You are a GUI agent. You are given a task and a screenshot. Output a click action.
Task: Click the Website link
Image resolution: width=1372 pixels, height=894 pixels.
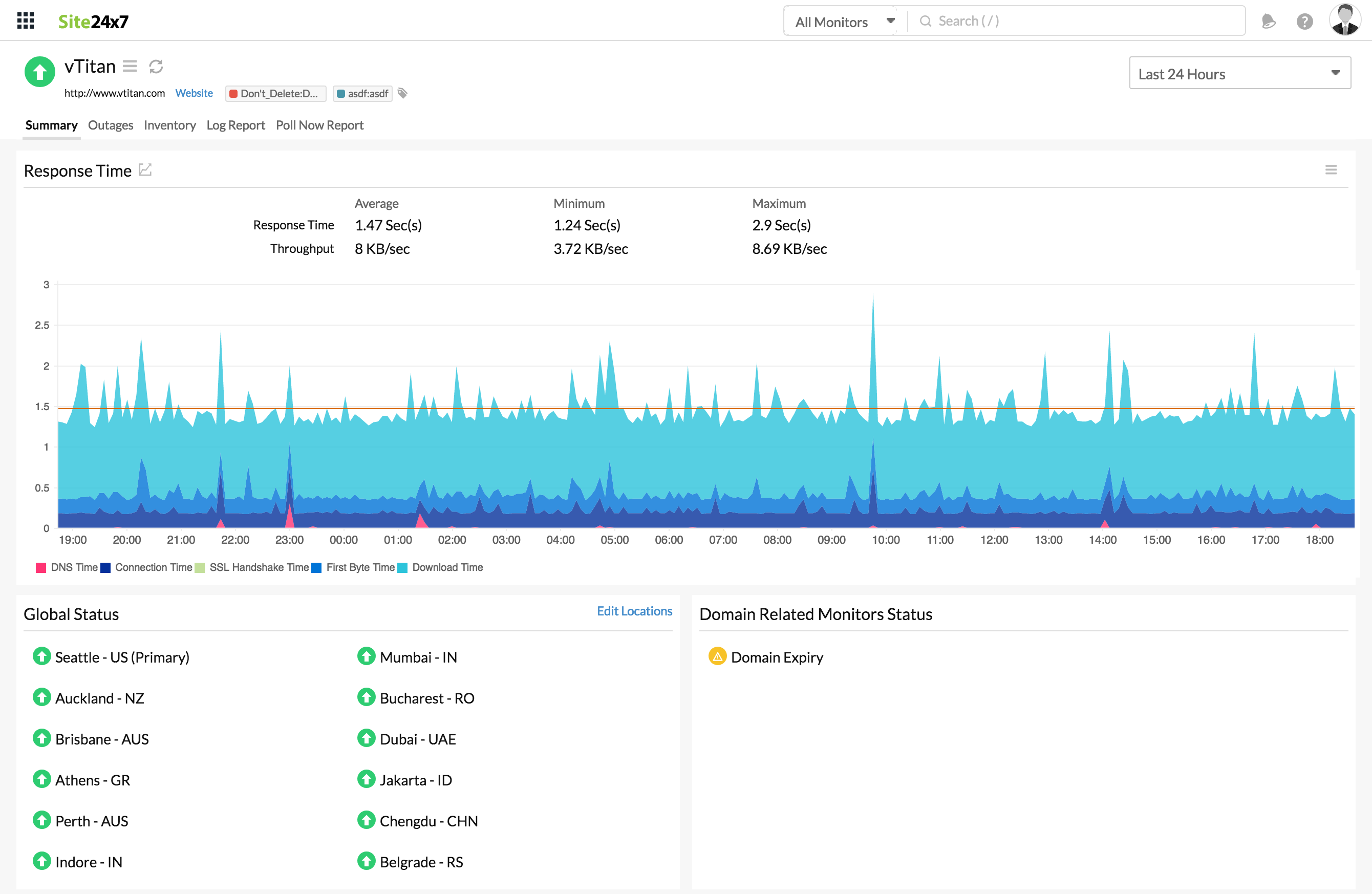pos(194,93)
